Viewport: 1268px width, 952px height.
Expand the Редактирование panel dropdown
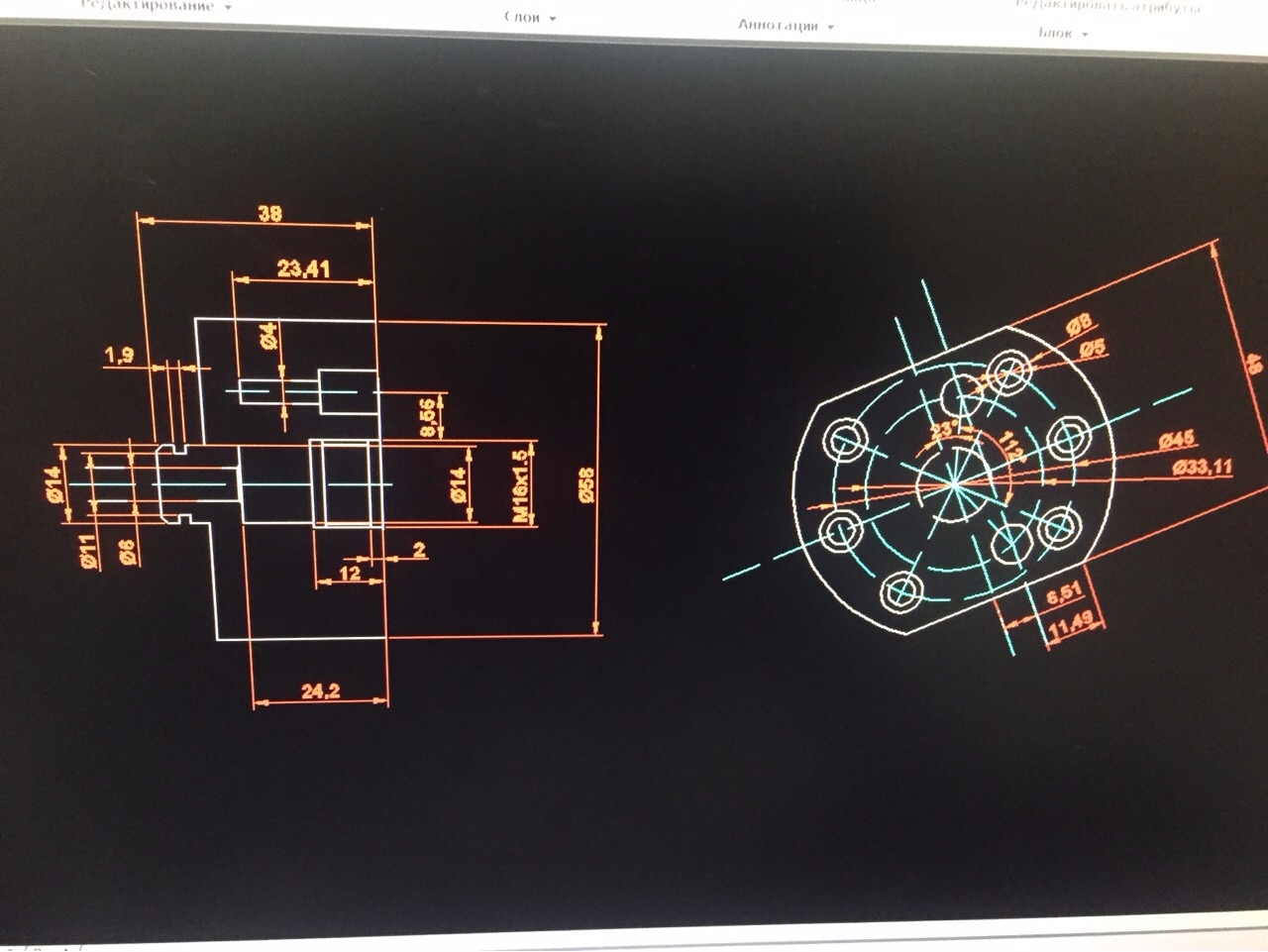coord(157,6)
